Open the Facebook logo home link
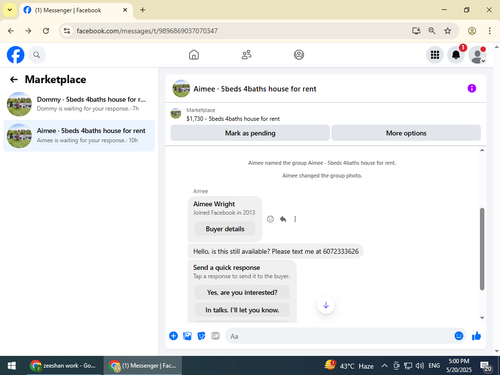The image size is (500, 375). (15, 55)
